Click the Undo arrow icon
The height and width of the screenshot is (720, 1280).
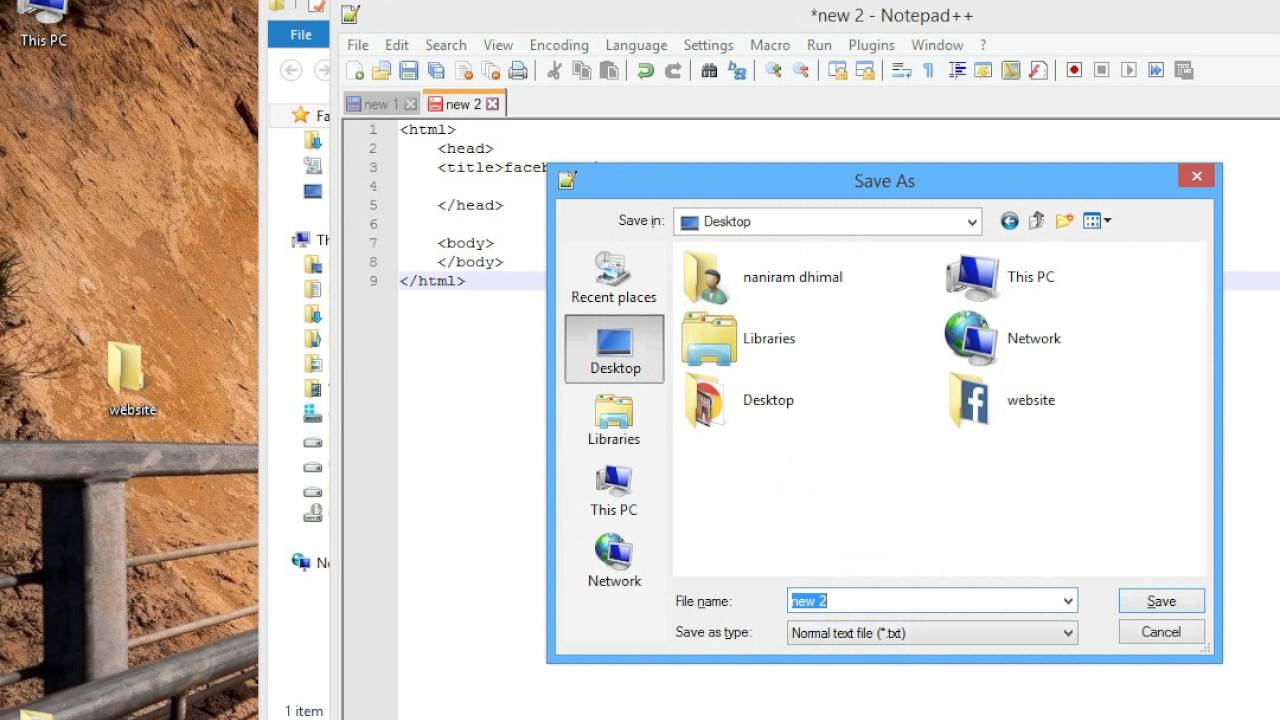pos(645,70)
